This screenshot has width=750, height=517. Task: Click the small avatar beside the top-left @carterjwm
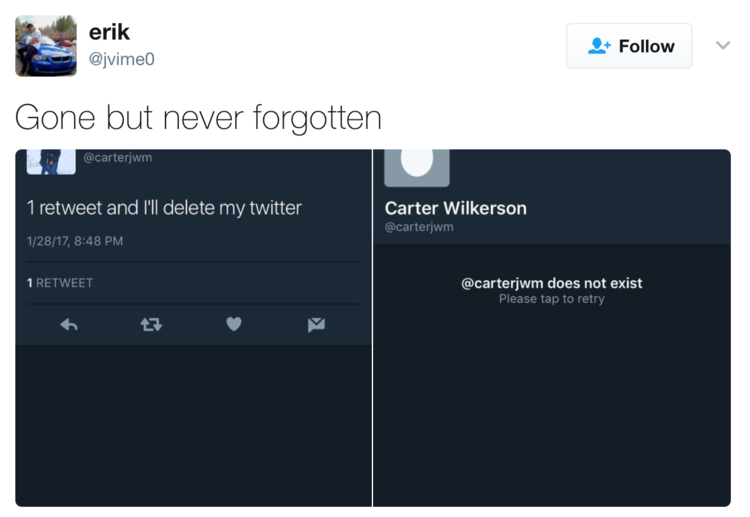pyautogui.click(x=51, y=161)
